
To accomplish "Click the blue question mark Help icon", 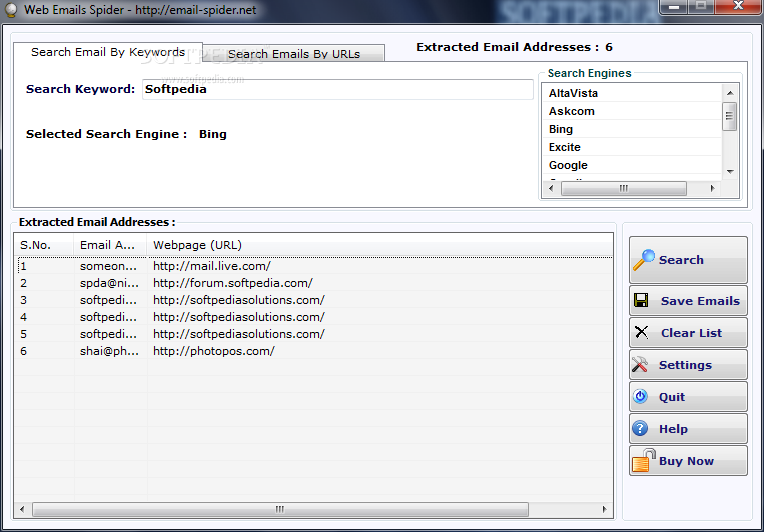I will pos(640,428).
